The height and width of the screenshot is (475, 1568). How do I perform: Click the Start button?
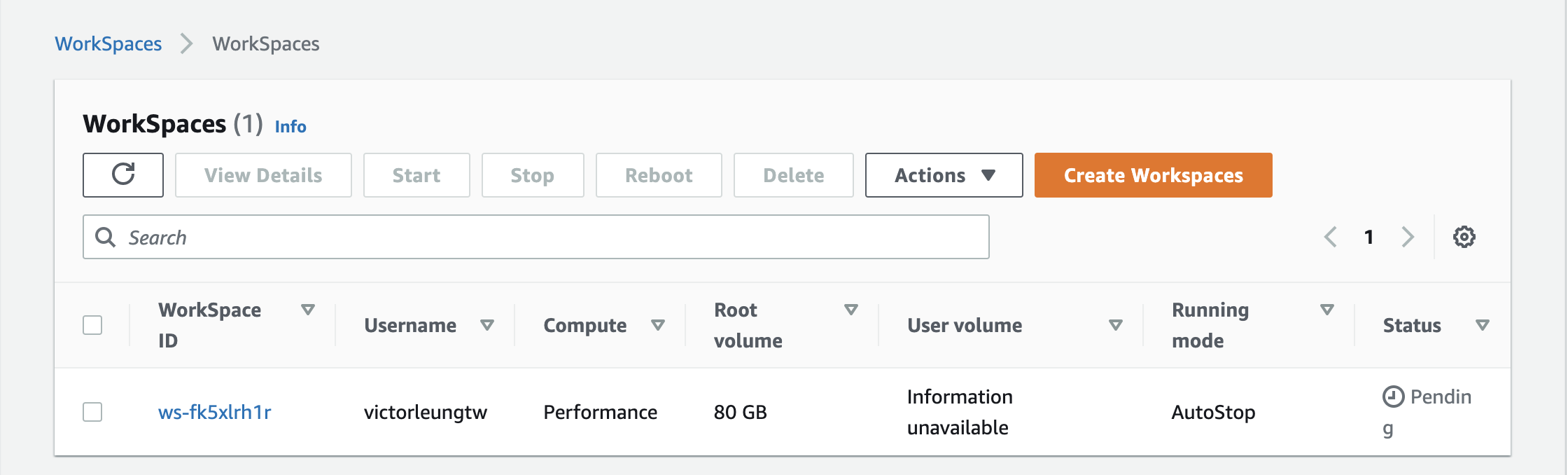pyautogui.click(x=416, y=175)
